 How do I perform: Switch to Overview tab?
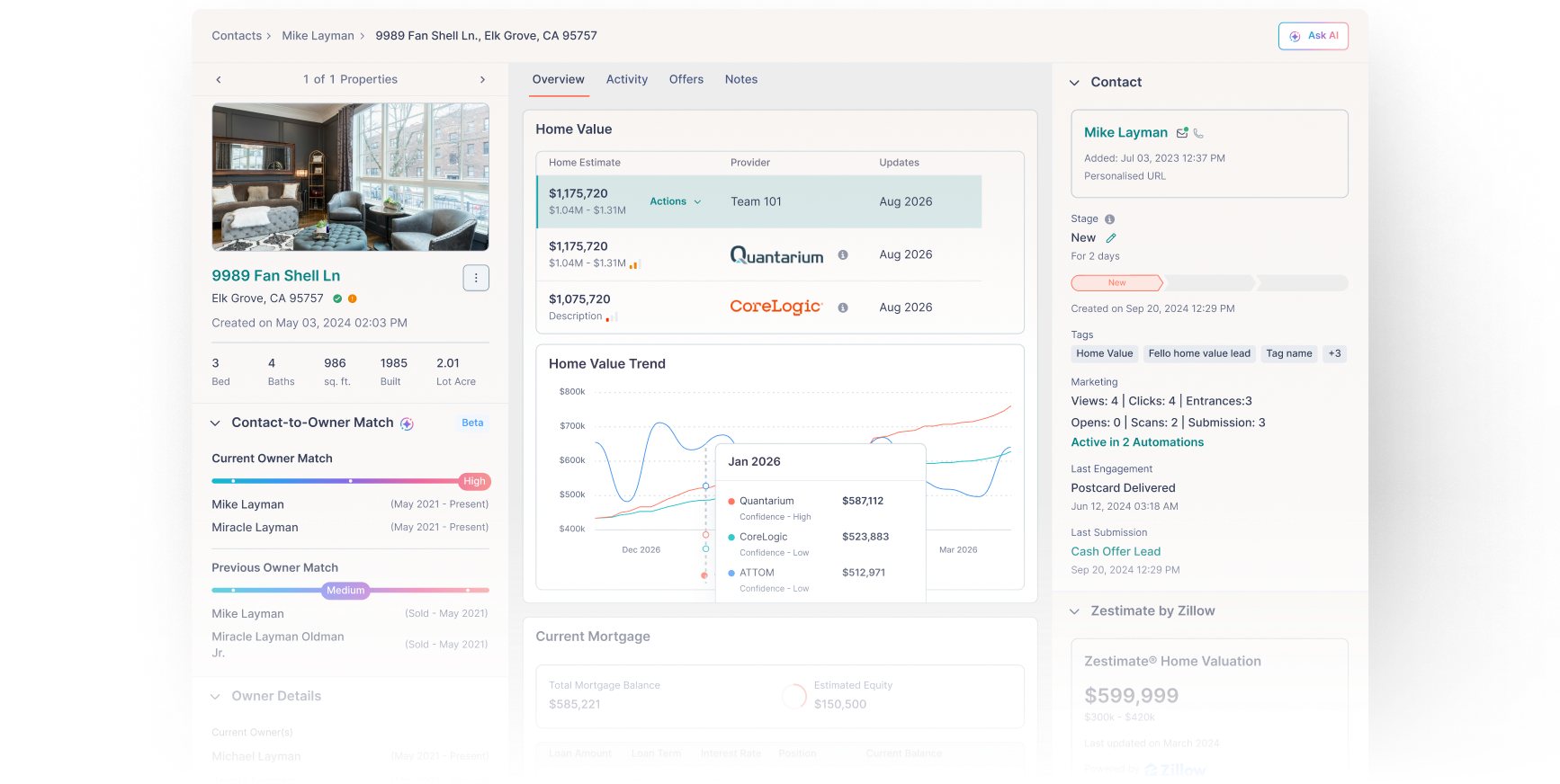tap(558, 79)
